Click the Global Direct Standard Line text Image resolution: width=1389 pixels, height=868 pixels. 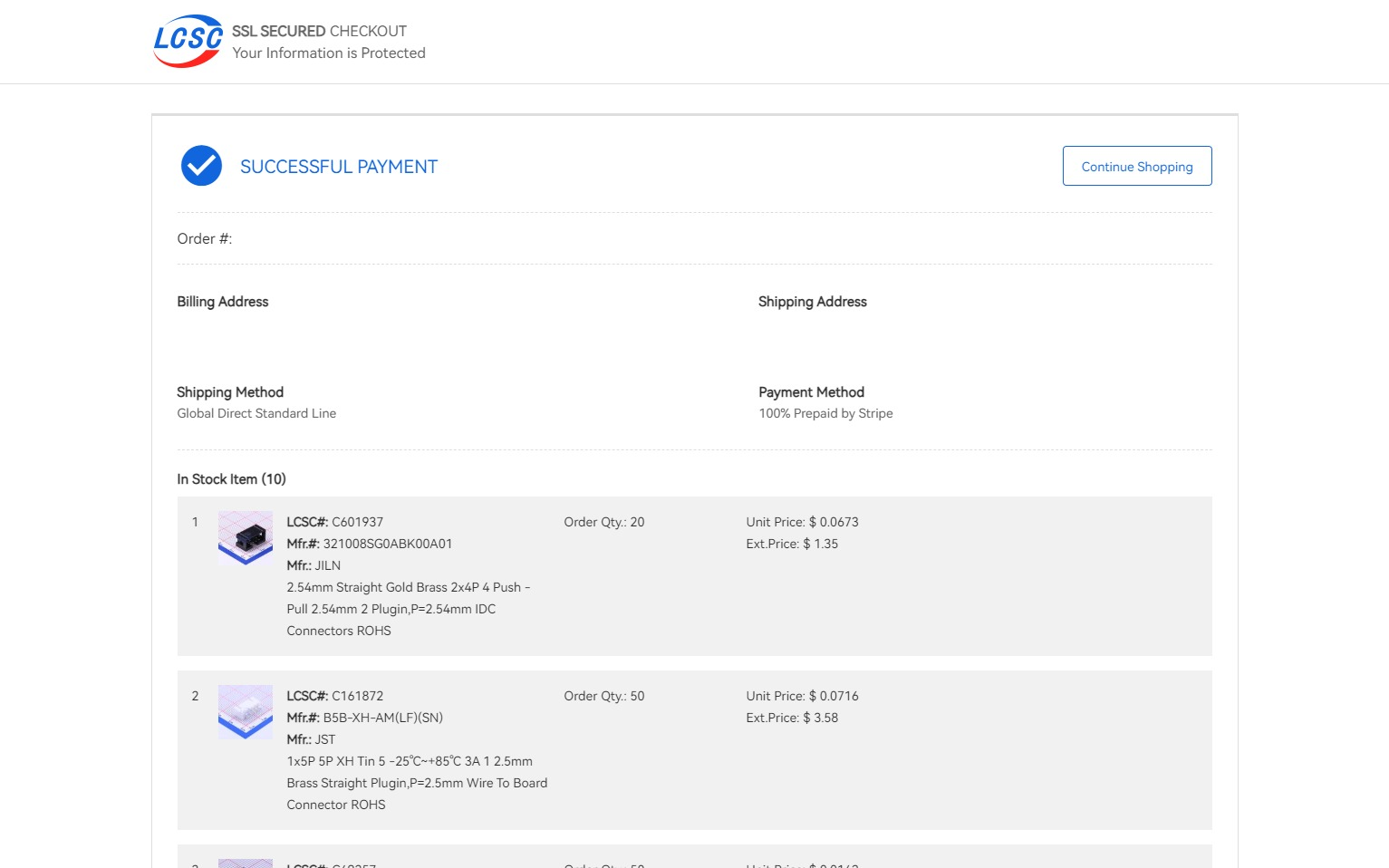(x=256, y=413)
